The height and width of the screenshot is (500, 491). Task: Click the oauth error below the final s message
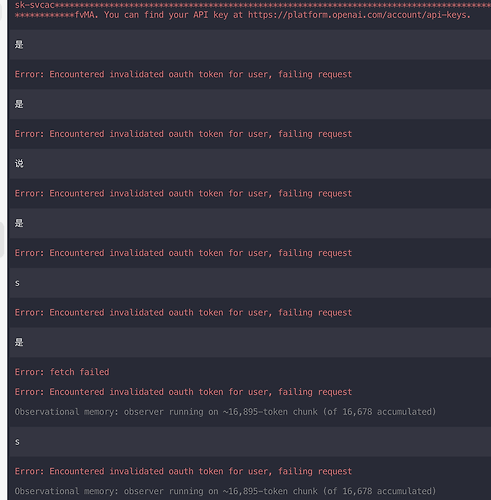click(183, 471)
